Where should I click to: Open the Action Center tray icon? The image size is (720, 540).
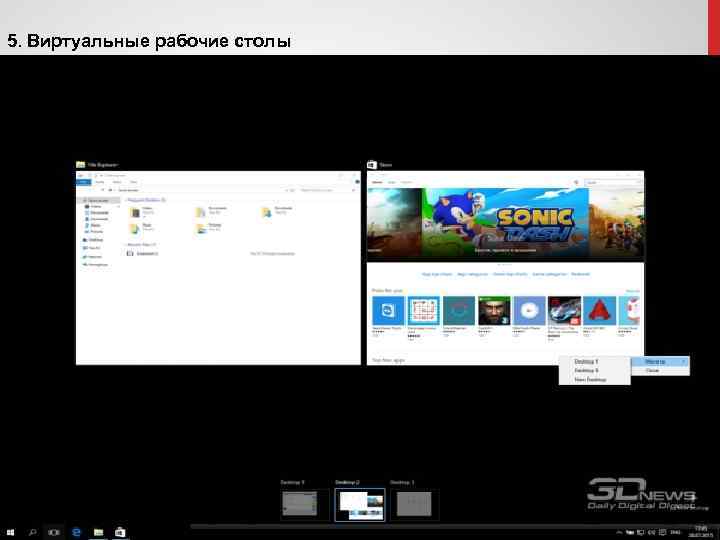pos(662,532)
